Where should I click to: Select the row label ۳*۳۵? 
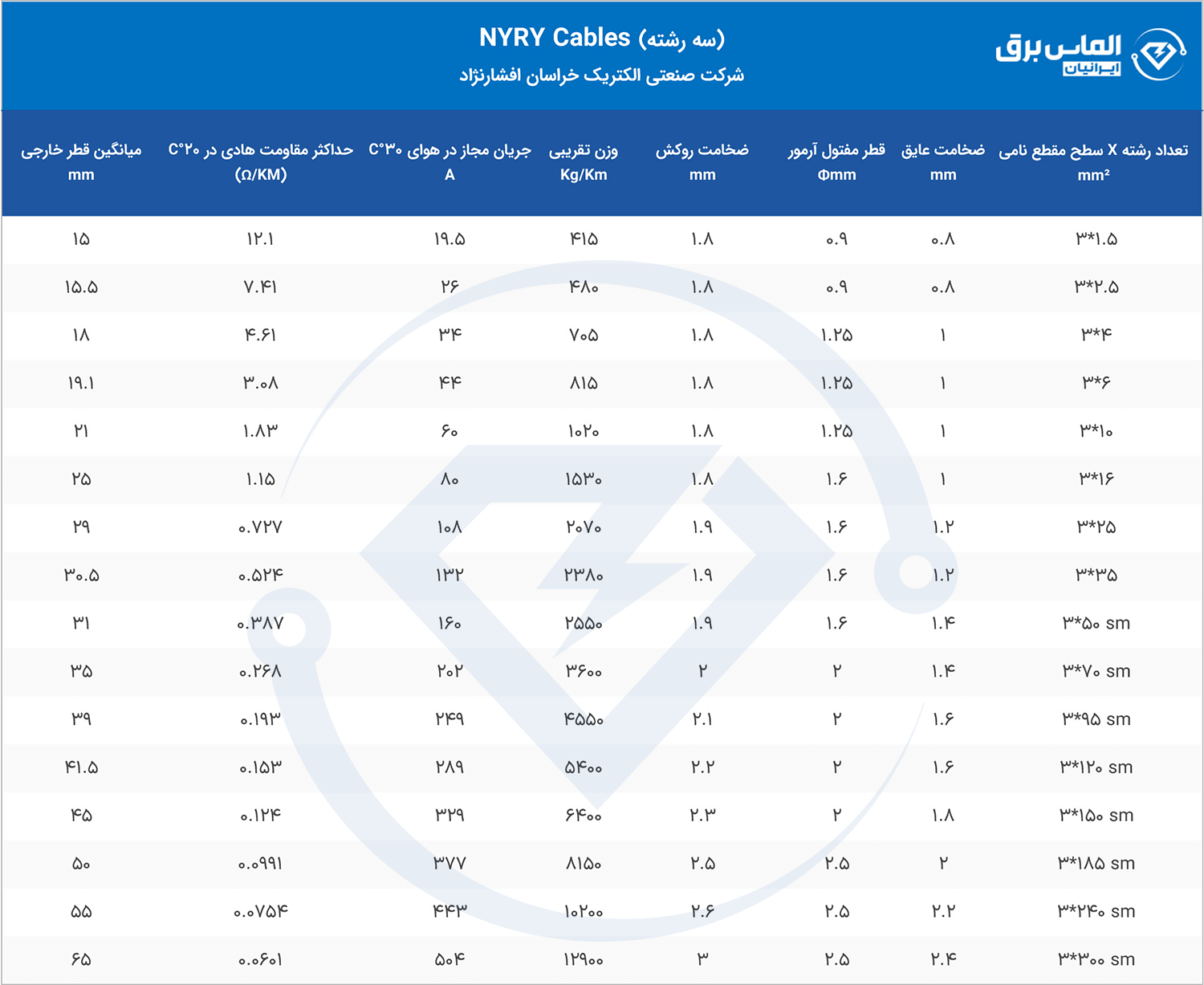1096,576
